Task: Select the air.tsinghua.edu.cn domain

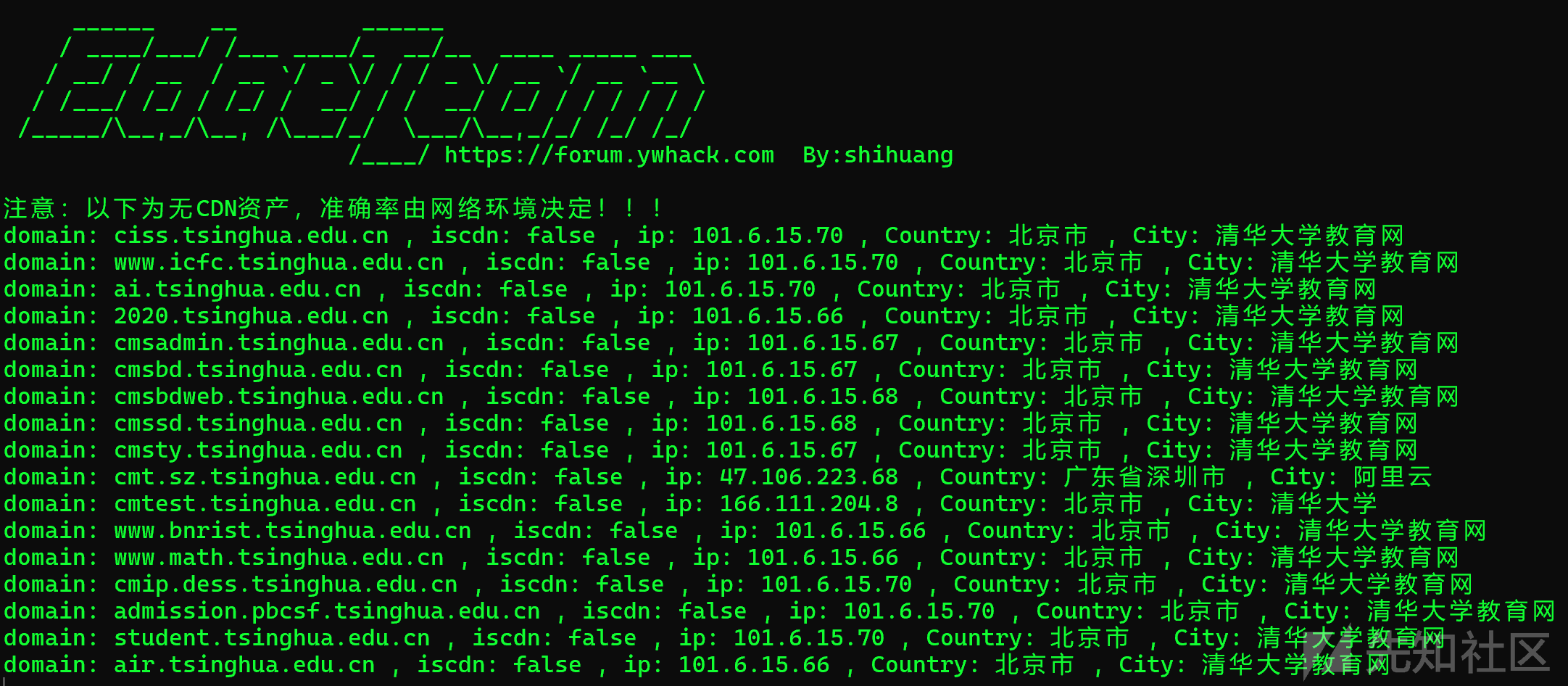Action: pos(244,665)
